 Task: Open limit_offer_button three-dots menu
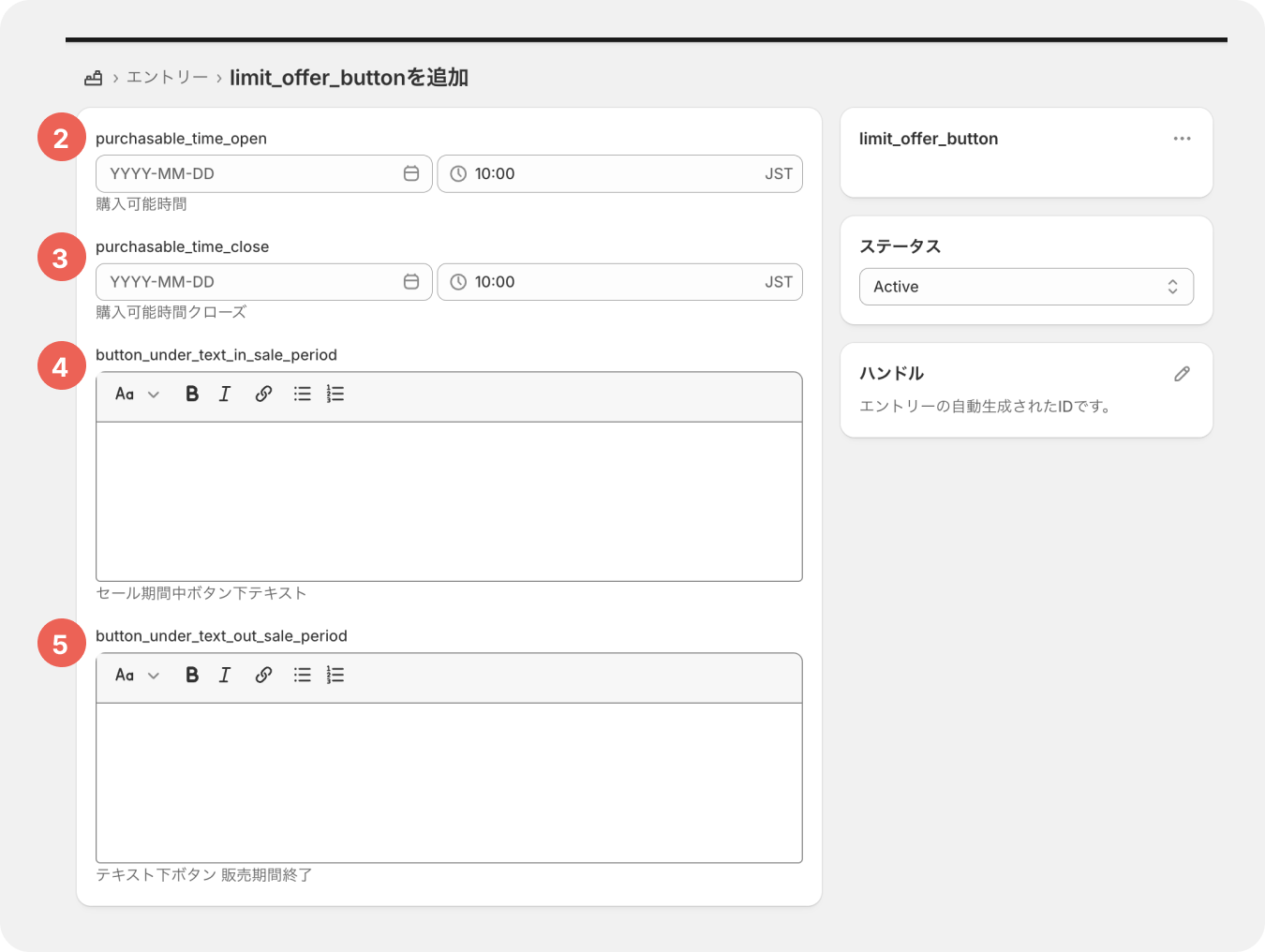point(1182,139)
